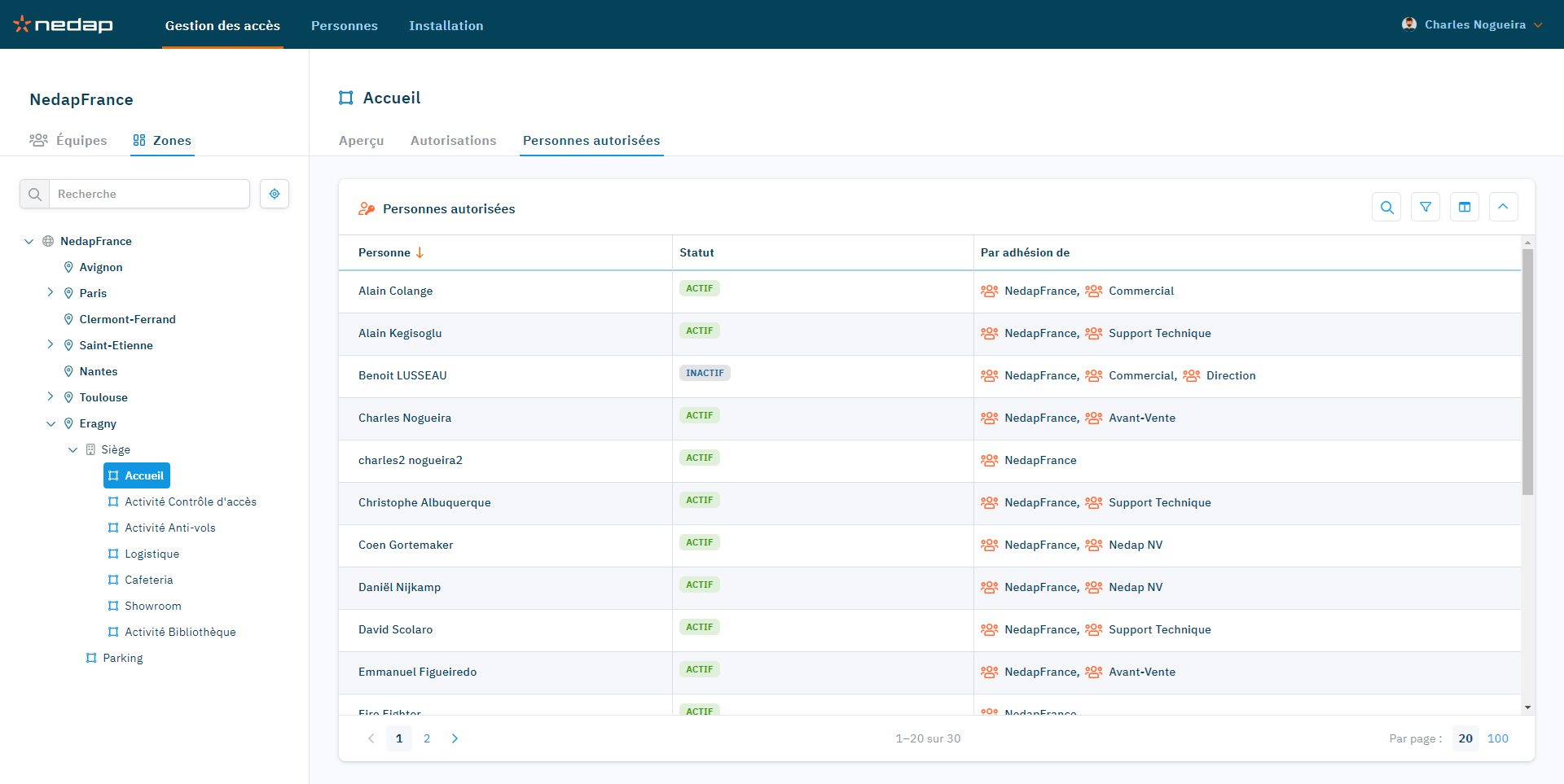
Task: Expand the Paris location node
Action: click(51, 292)
